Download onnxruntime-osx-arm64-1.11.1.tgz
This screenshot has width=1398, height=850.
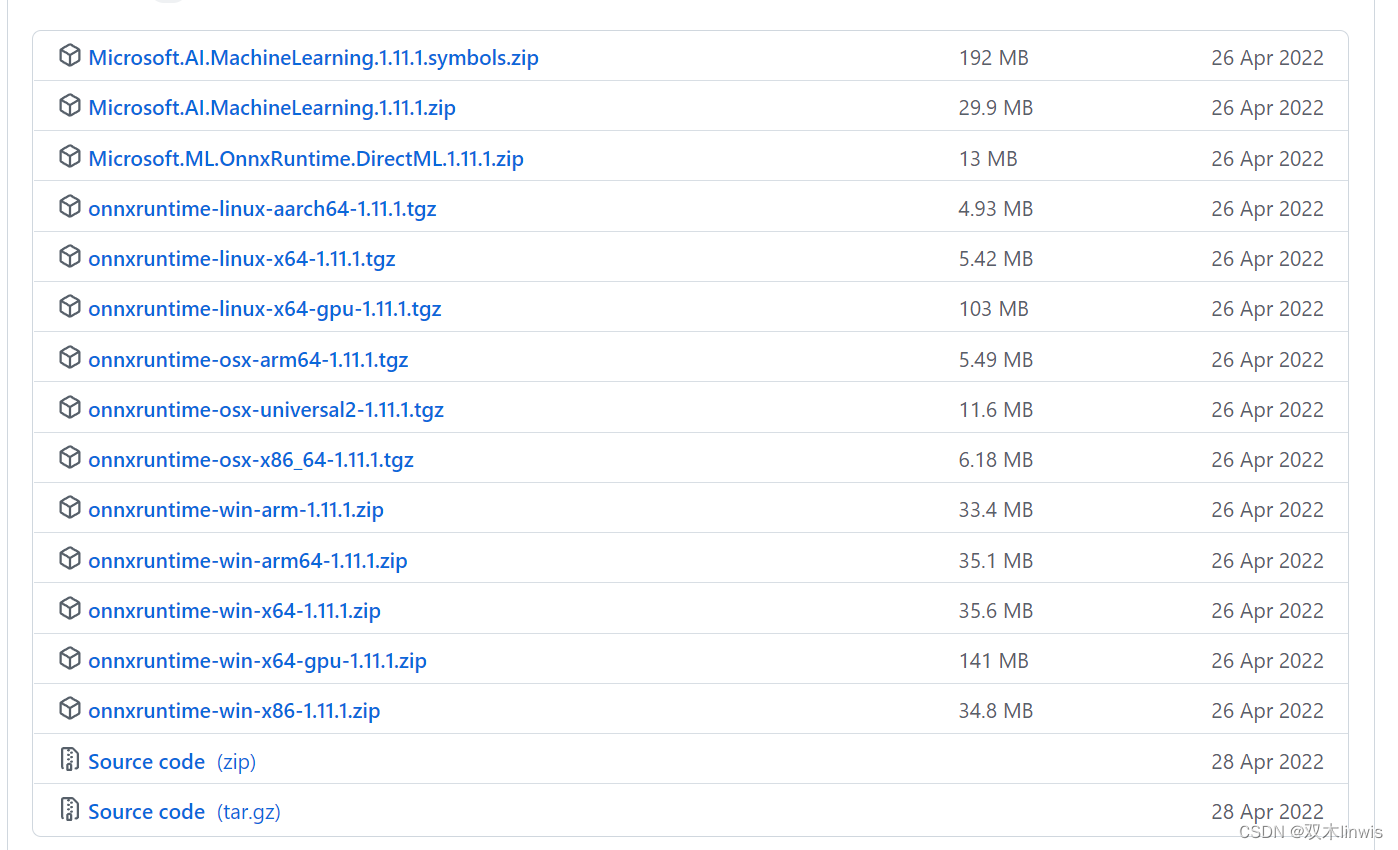pyautogui.click(x=248, y=360)
